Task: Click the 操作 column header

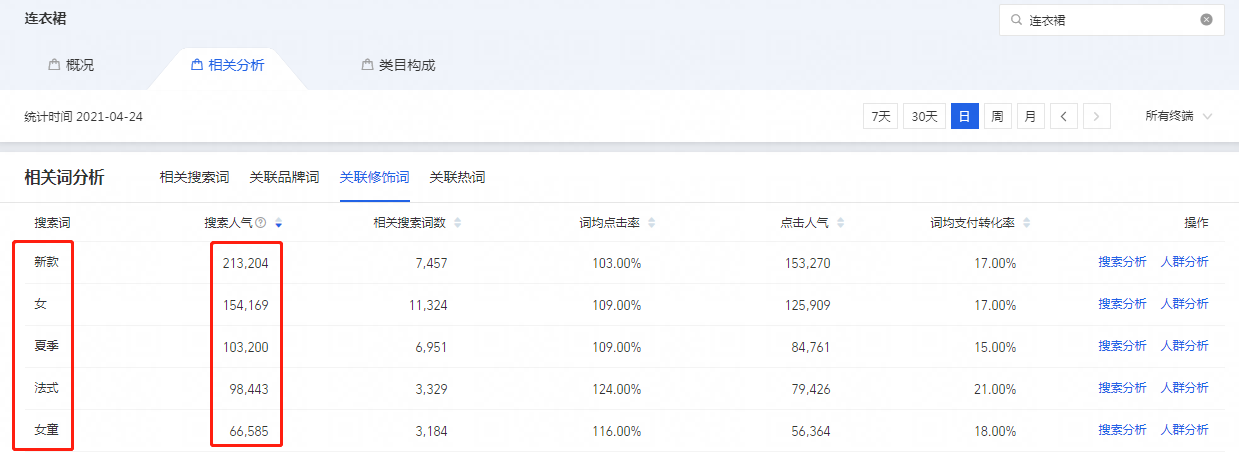Action: tap(1196, 223)
